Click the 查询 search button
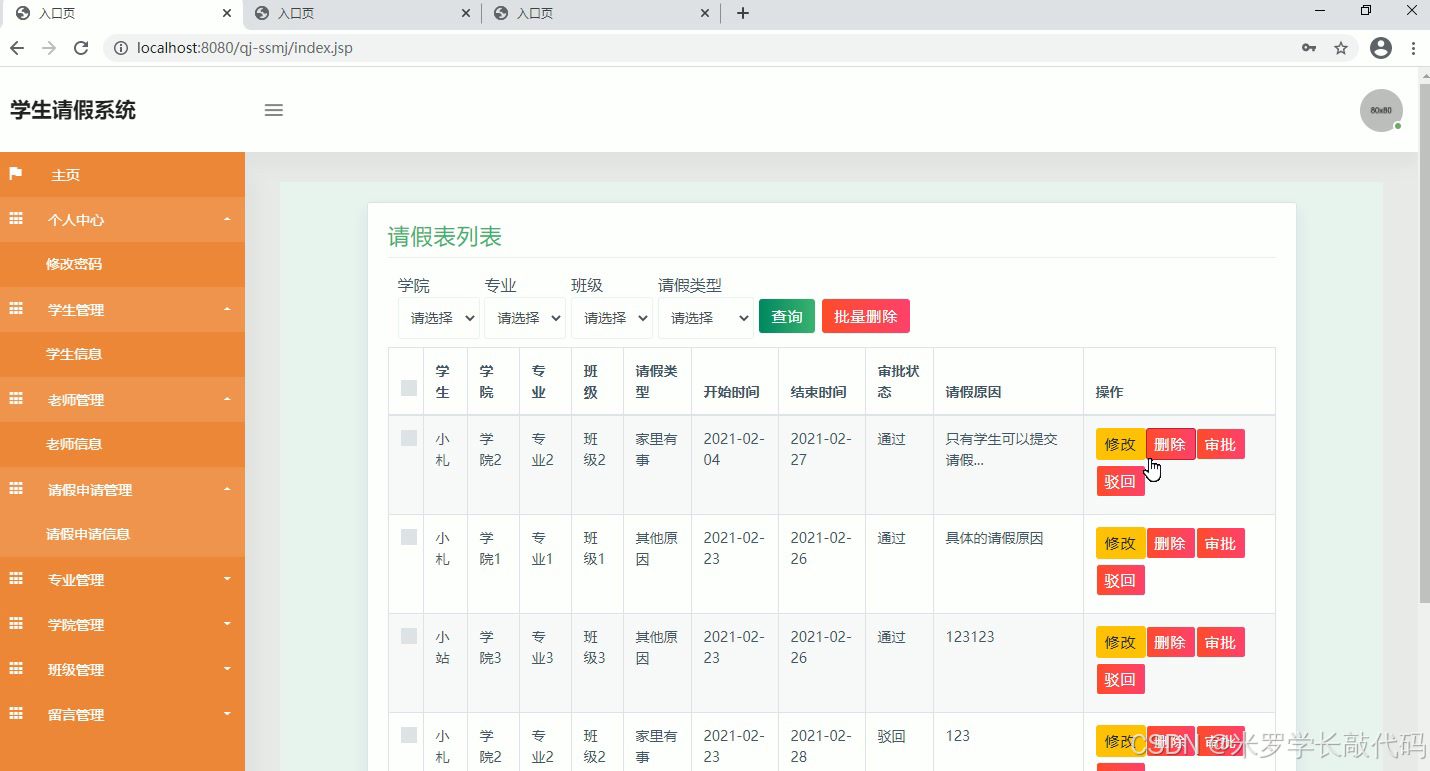The image size is (1430, 771). (786, 315)
